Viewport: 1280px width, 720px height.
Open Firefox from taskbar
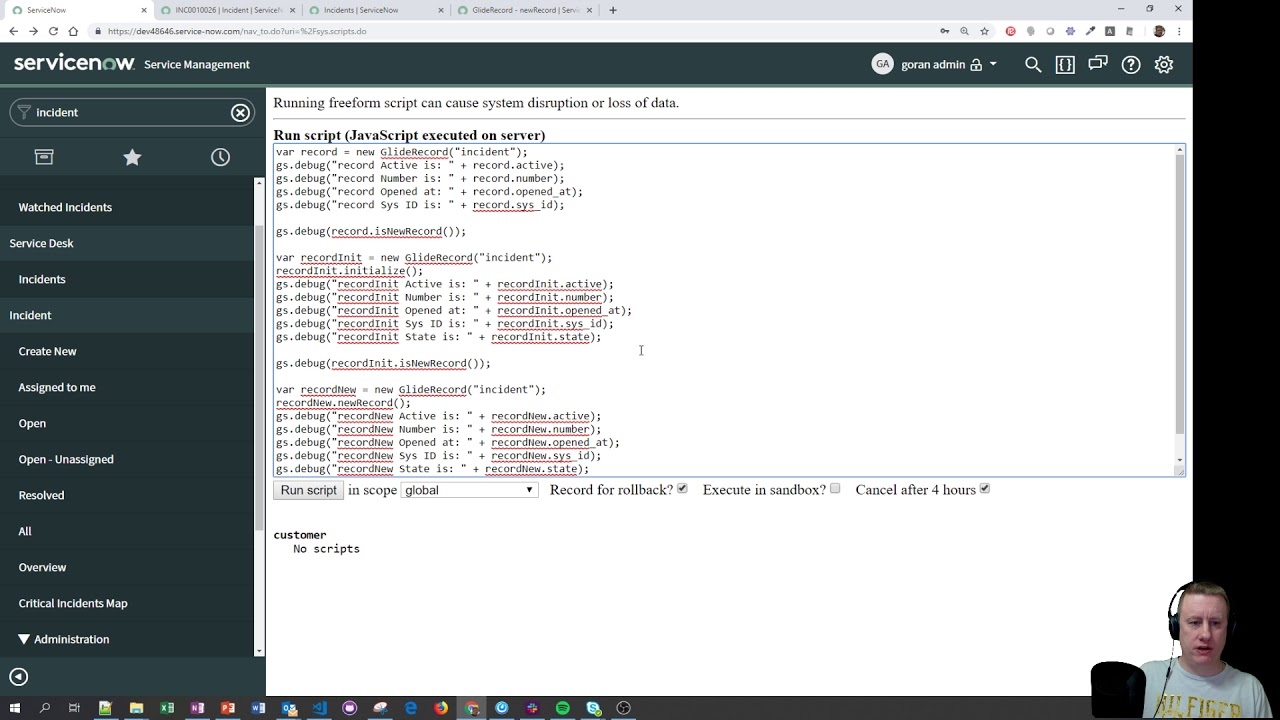tap(441, 708)
